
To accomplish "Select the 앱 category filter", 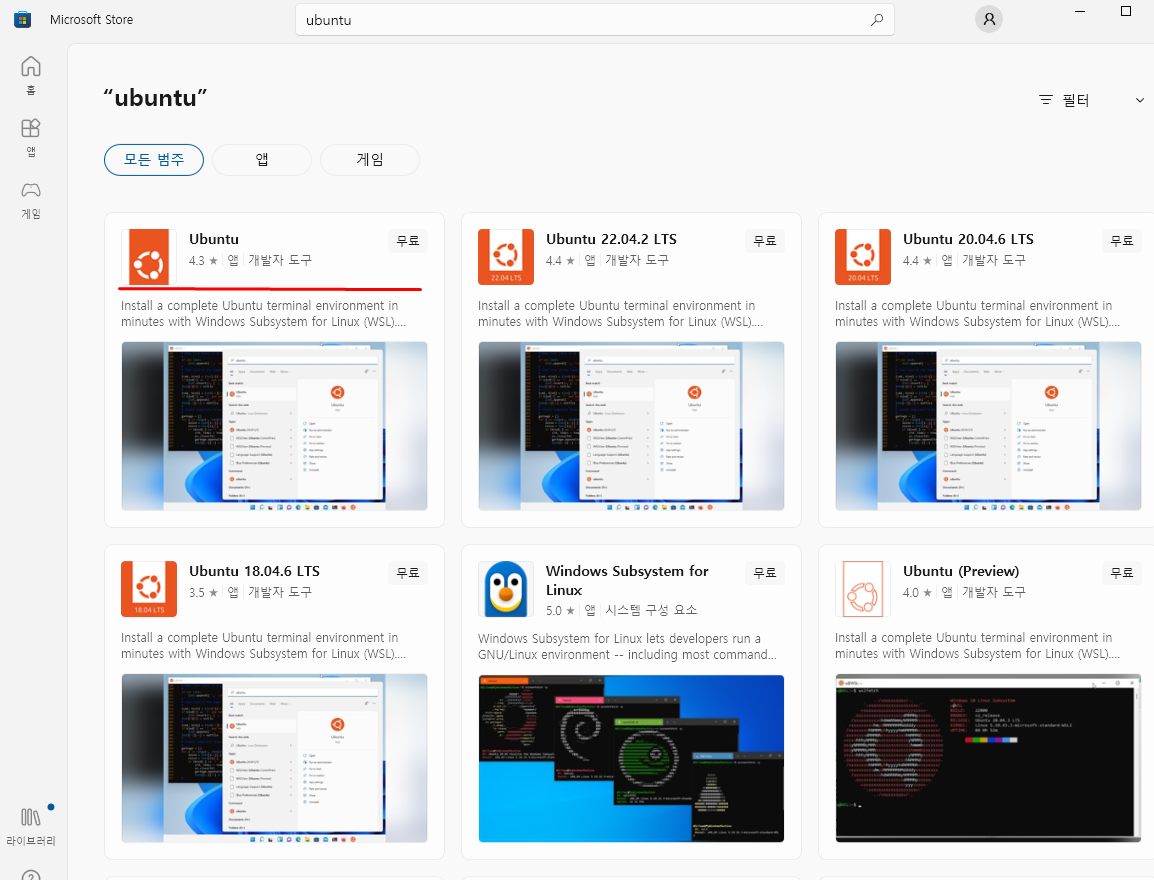I will click(x=262, y=160).
